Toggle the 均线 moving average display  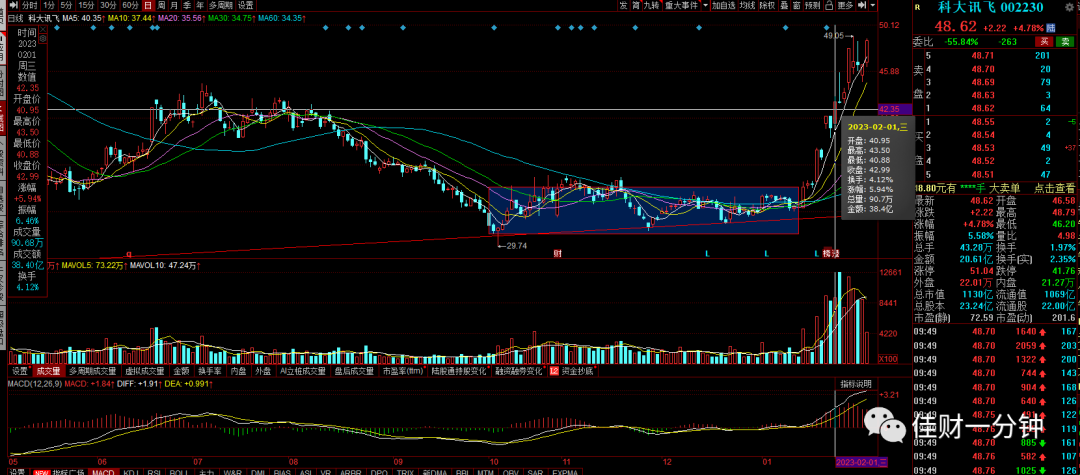(x=747, y=6)
